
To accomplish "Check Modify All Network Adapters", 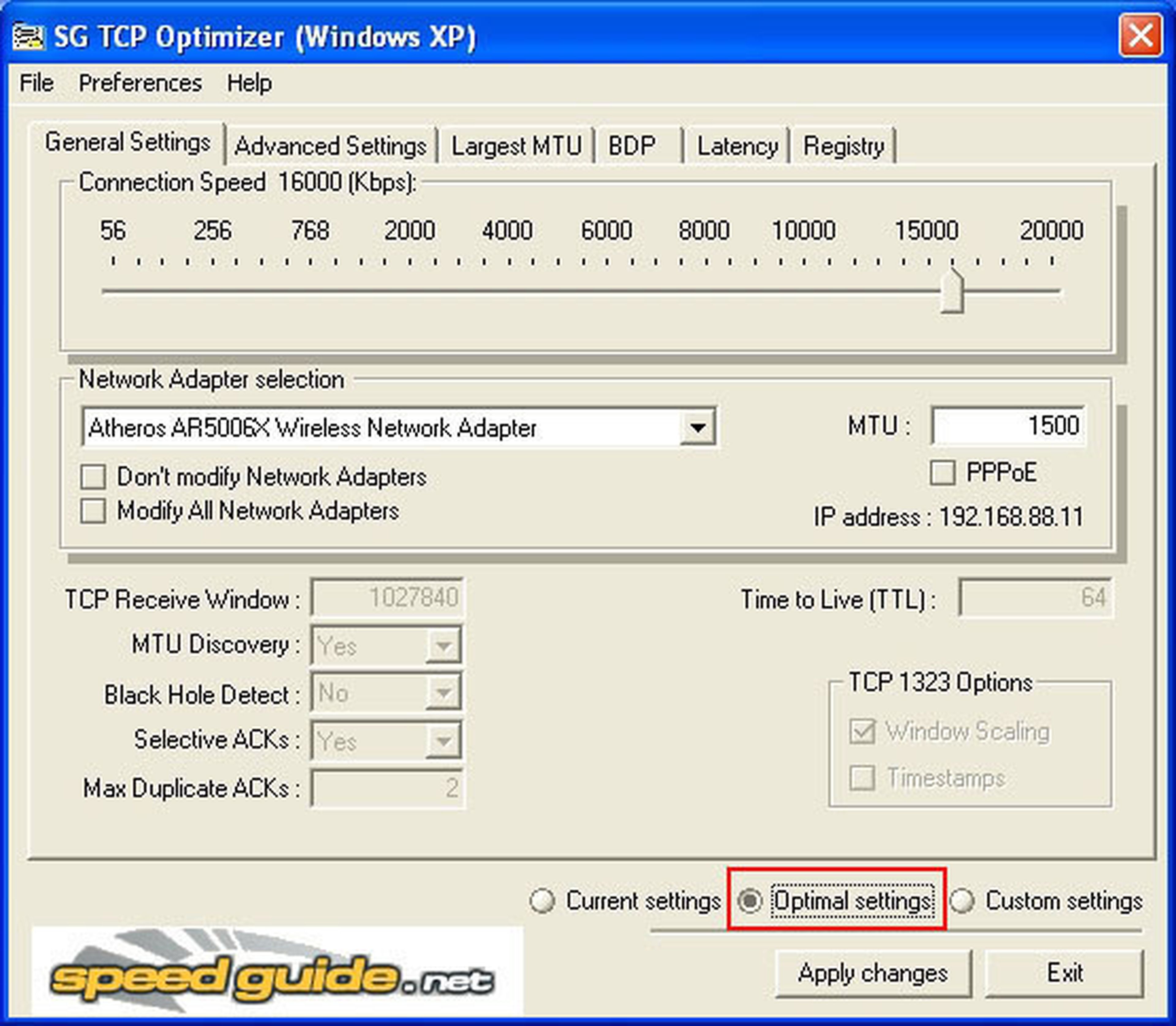I will (93, 511).
